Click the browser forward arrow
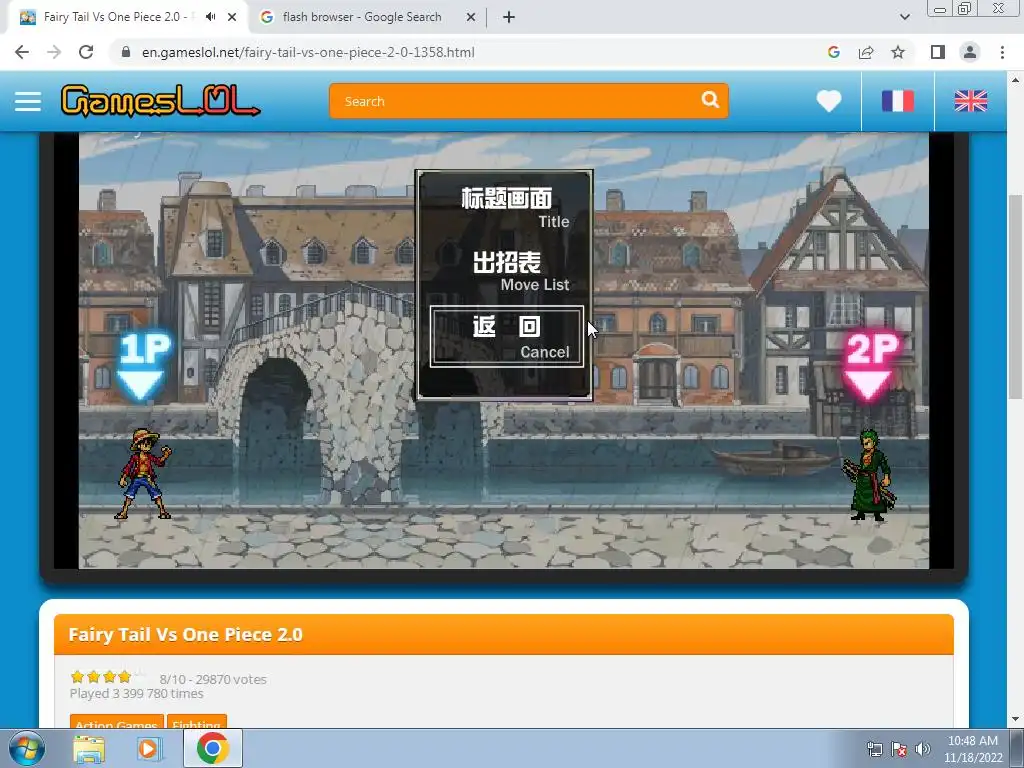 click(x=54, y=52)
